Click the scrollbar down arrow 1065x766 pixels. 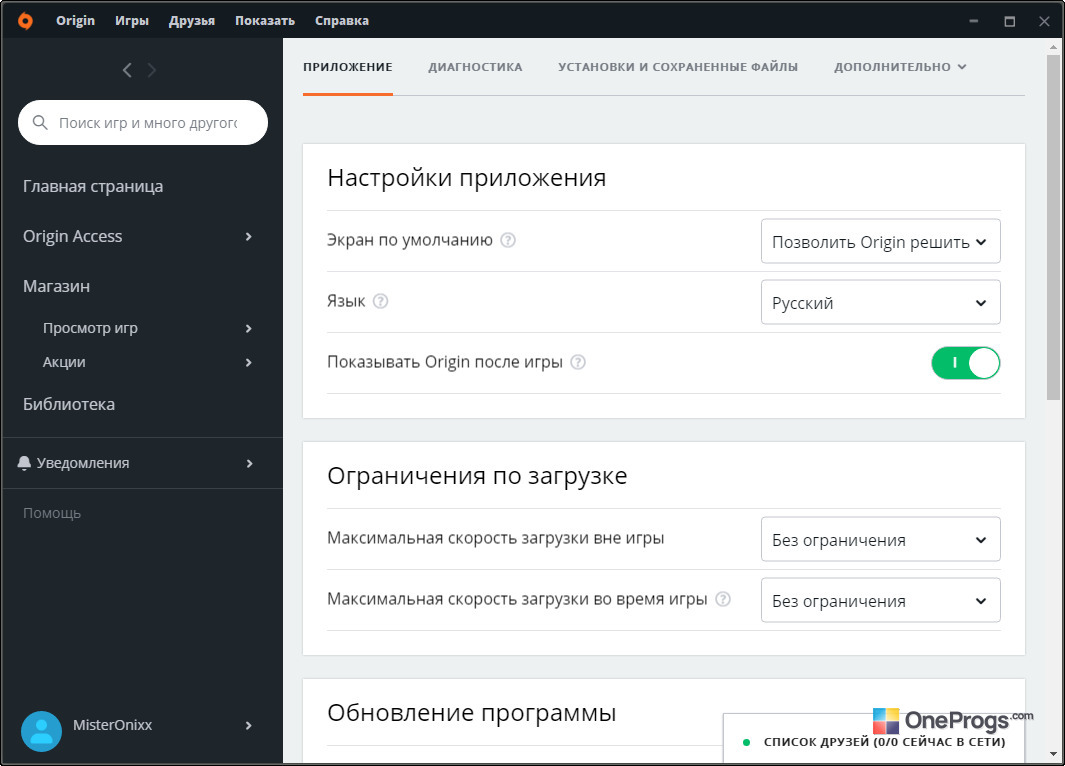pos(1053,754)
